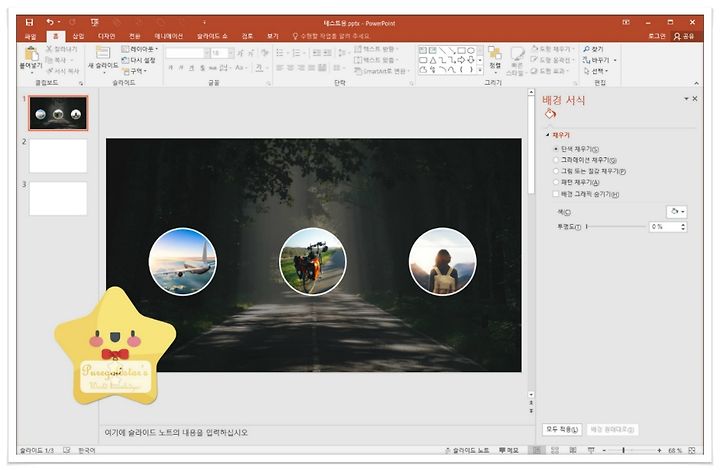Open the 선택 select dropdown

coord(596,71)
